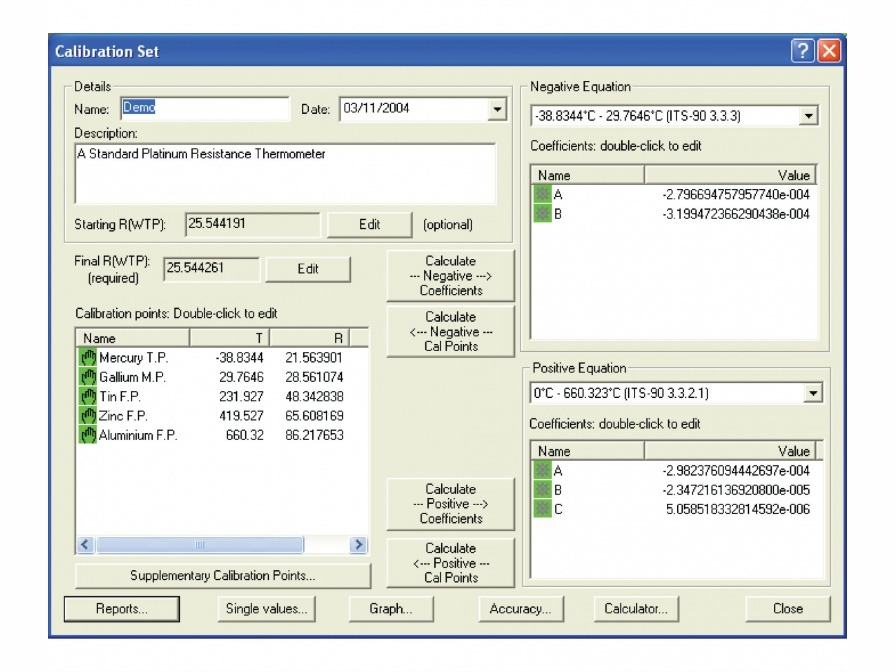Focus the Name input field
This screenshot has height=672, width=896.
coord(205,109)
